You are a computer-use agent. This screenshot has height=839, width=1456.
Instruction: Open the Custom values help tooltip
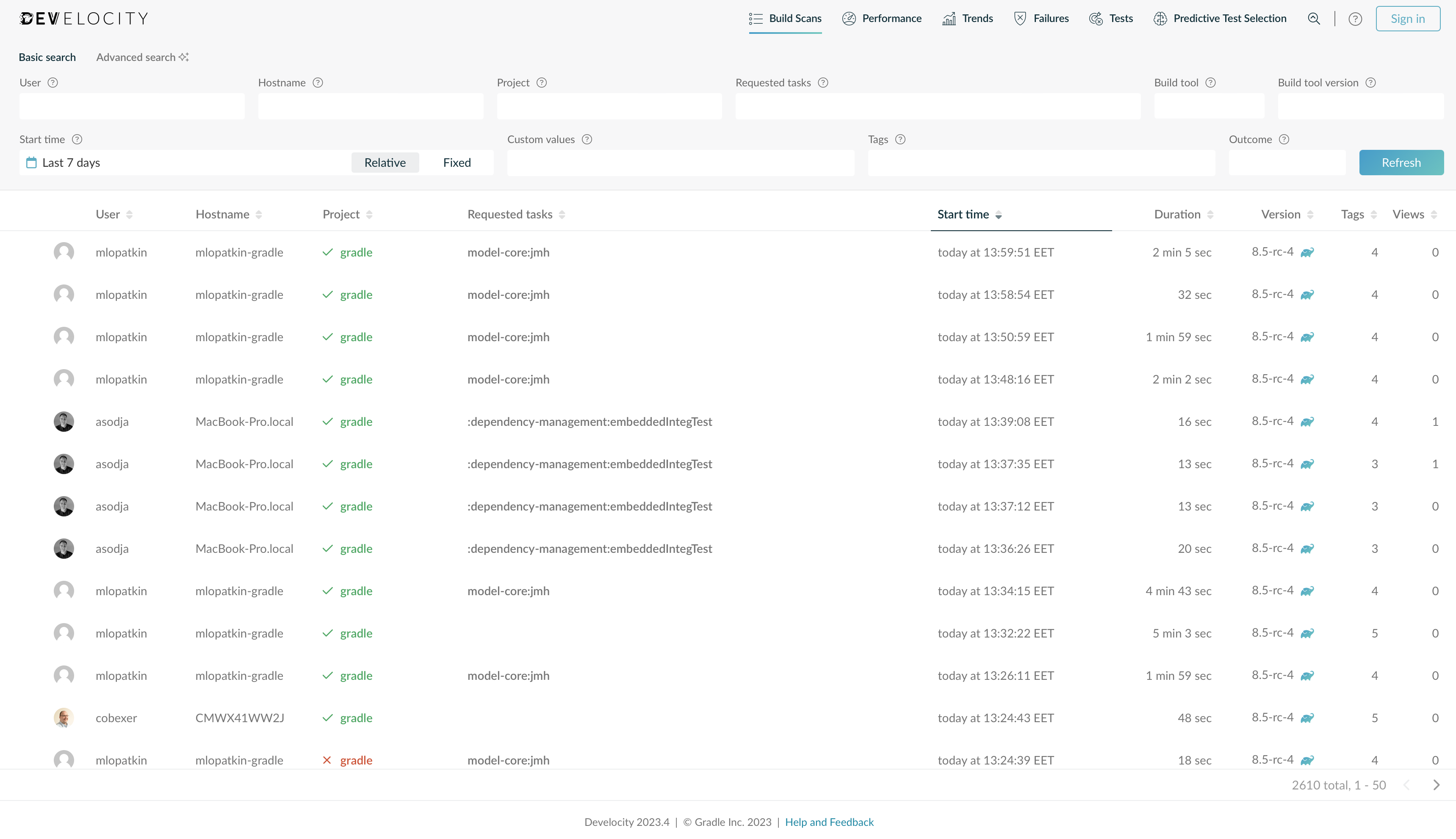(x=587, y=139)
